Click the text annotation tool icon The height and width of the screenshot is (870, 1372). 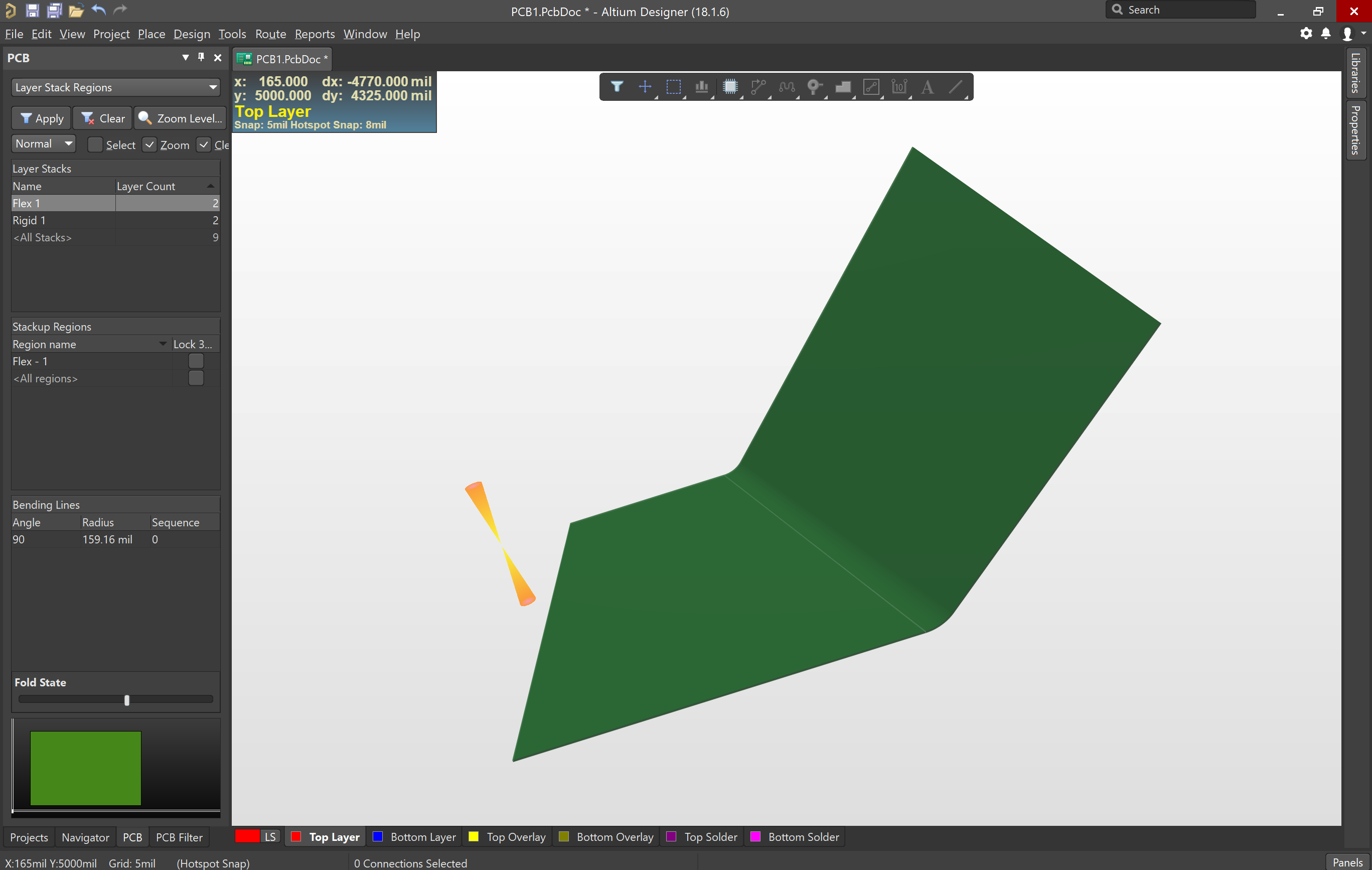coord(929,87)
